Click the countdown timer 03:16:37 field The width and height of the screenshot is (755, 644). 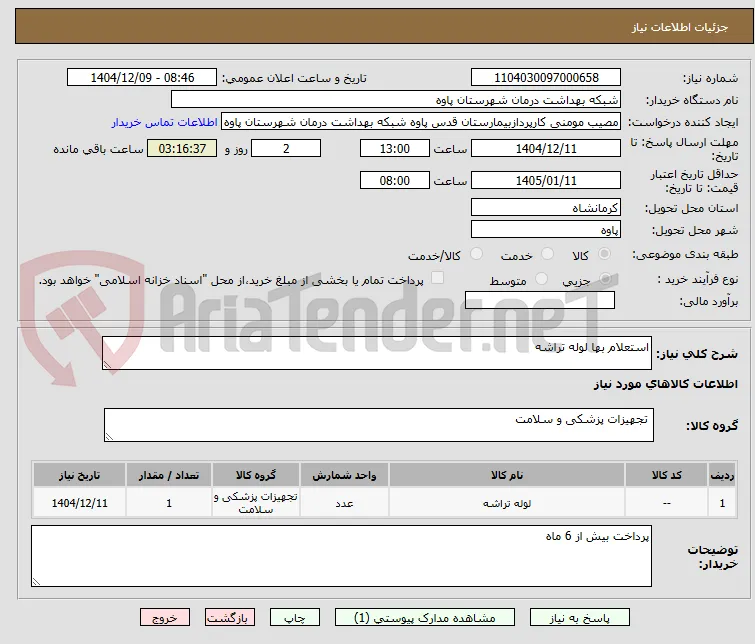coord(182,148)
